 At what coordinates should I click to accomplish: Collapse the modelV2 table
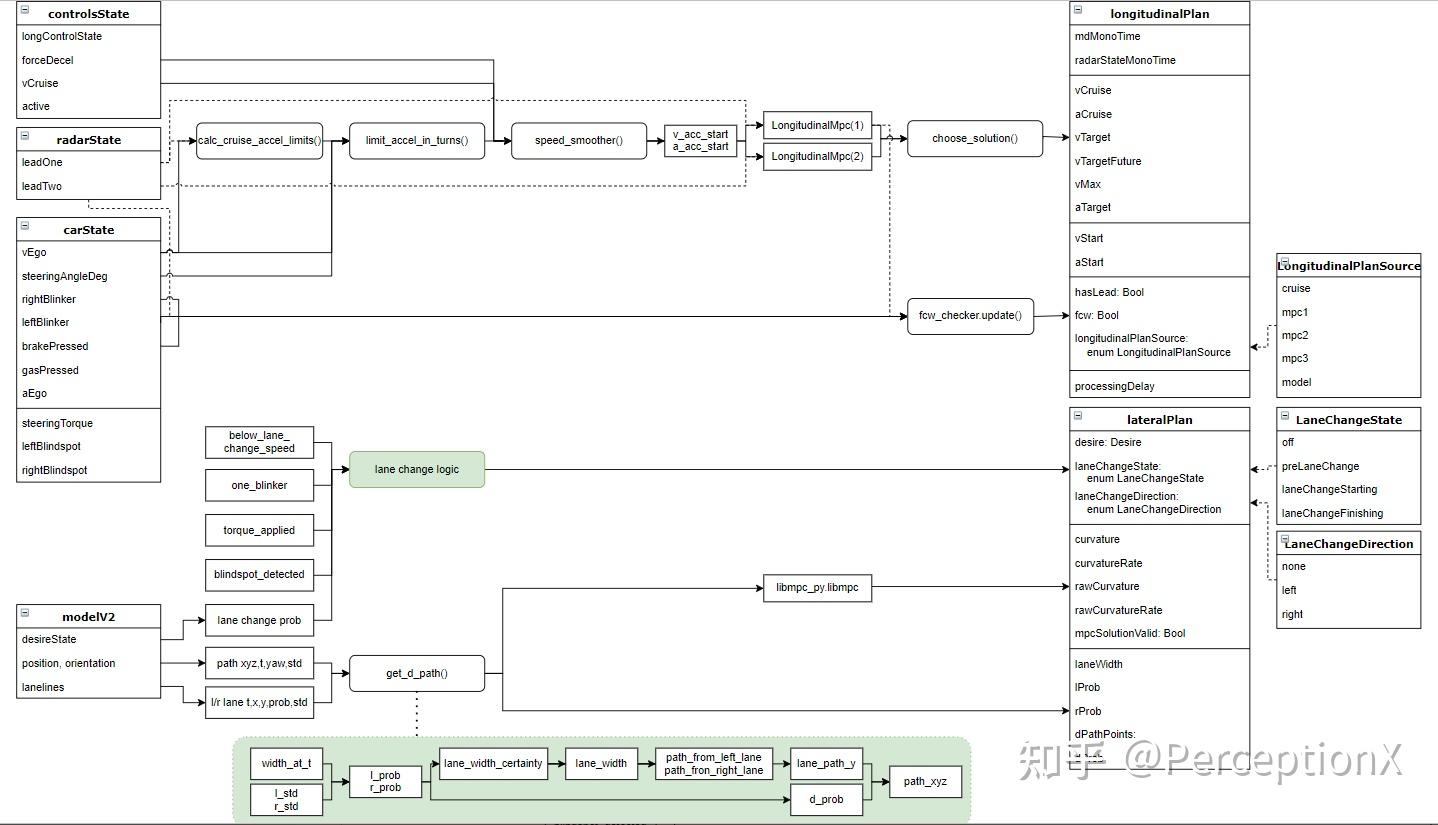tap(25, 613)
